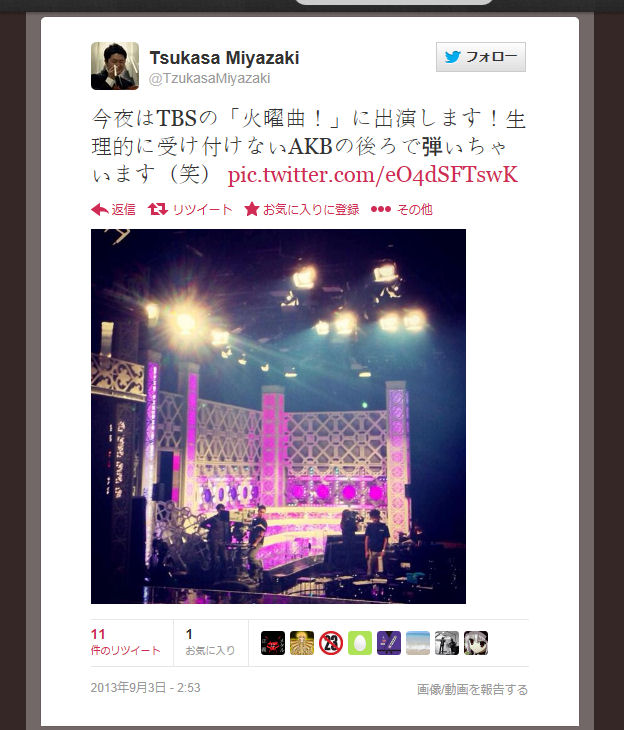
Task: Click the Tsukasa Miyazaki display name
Action: click(x=224, y=58)
